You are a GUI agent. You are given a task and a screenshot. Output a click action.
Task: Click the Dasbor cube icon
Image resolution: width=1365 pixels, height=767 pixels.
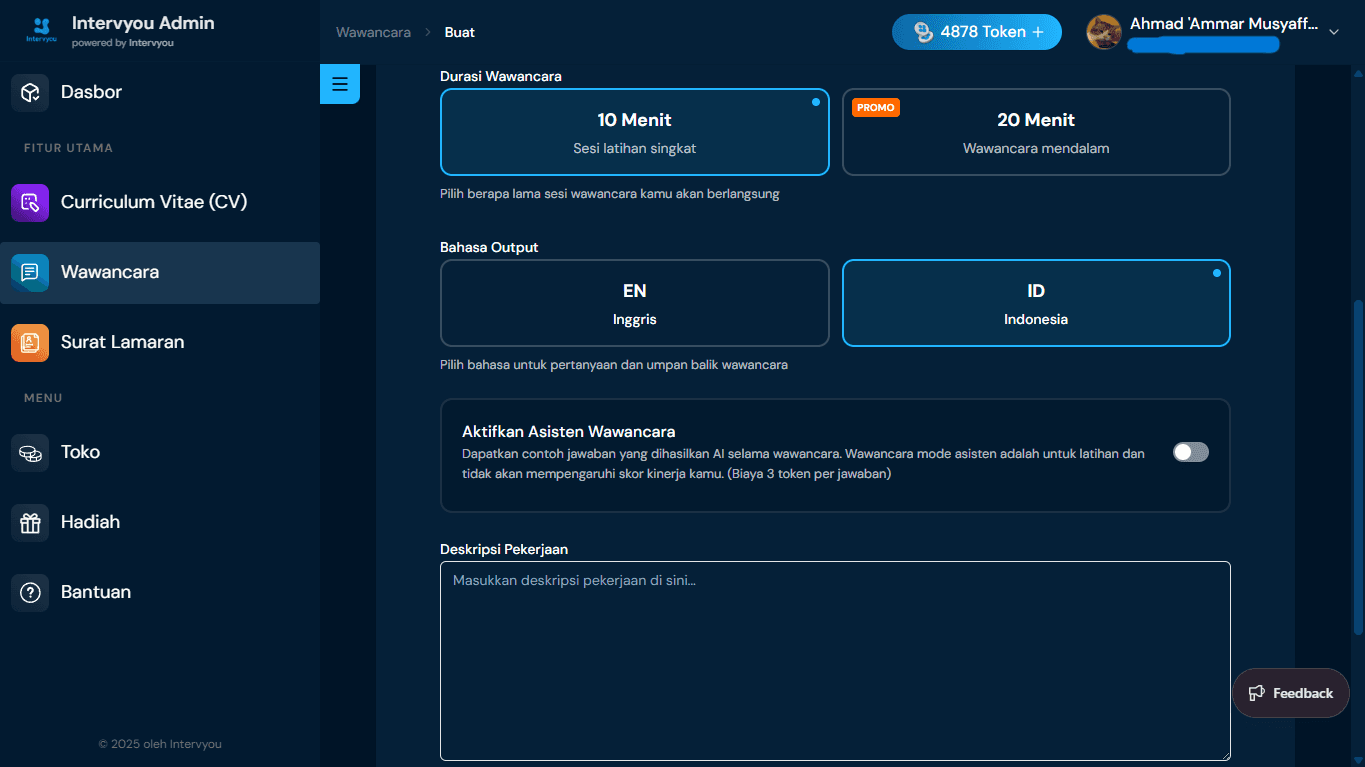click(x=30, y=92)
